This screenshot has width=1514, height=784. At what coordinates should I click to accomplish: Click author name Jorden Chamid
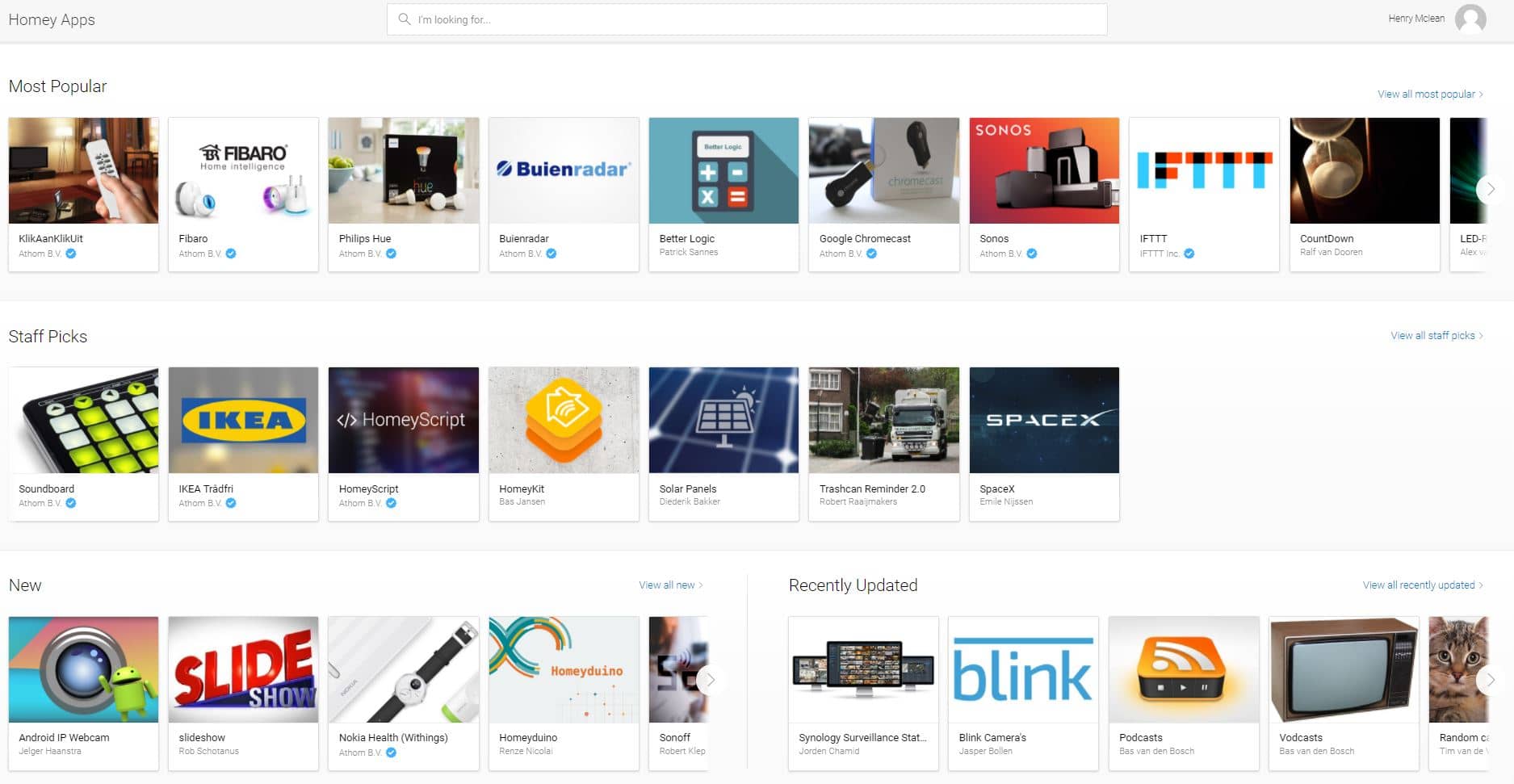pyautogui.click(x=828, y=751)
